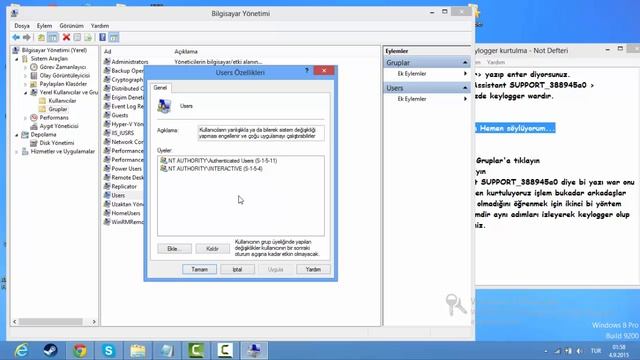
Task: Click the question mark help button in dialog title
Action: click(x=307, y=71)
